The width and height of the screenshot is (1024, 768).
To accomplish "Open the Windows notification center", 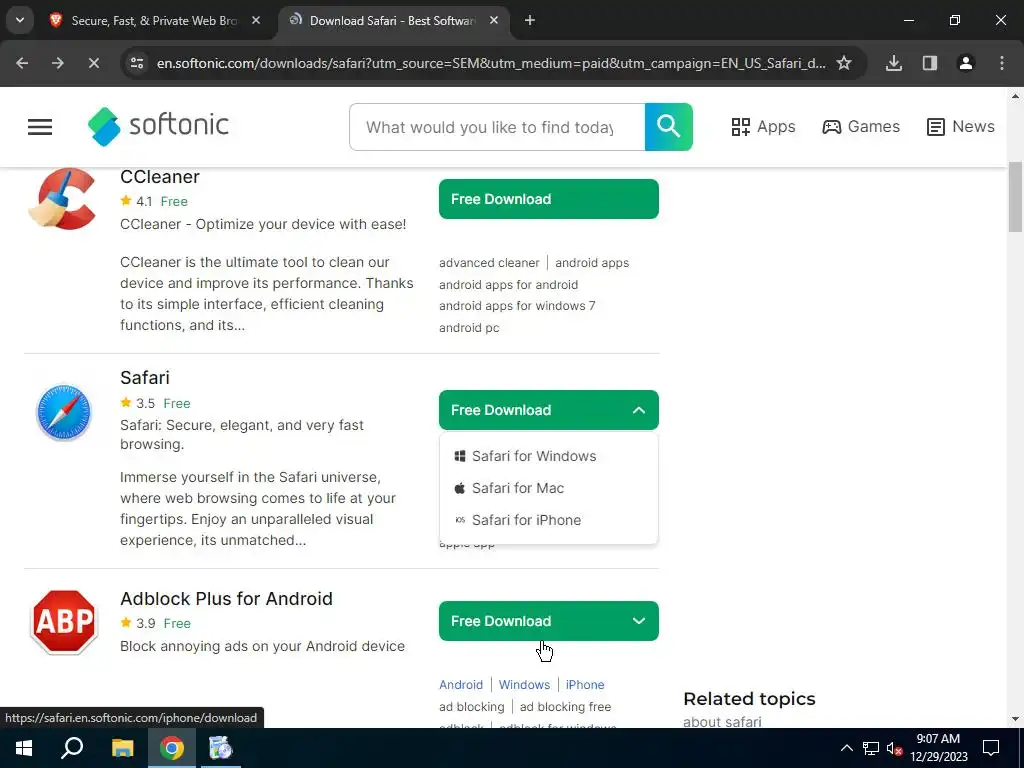I will [991, 748].
